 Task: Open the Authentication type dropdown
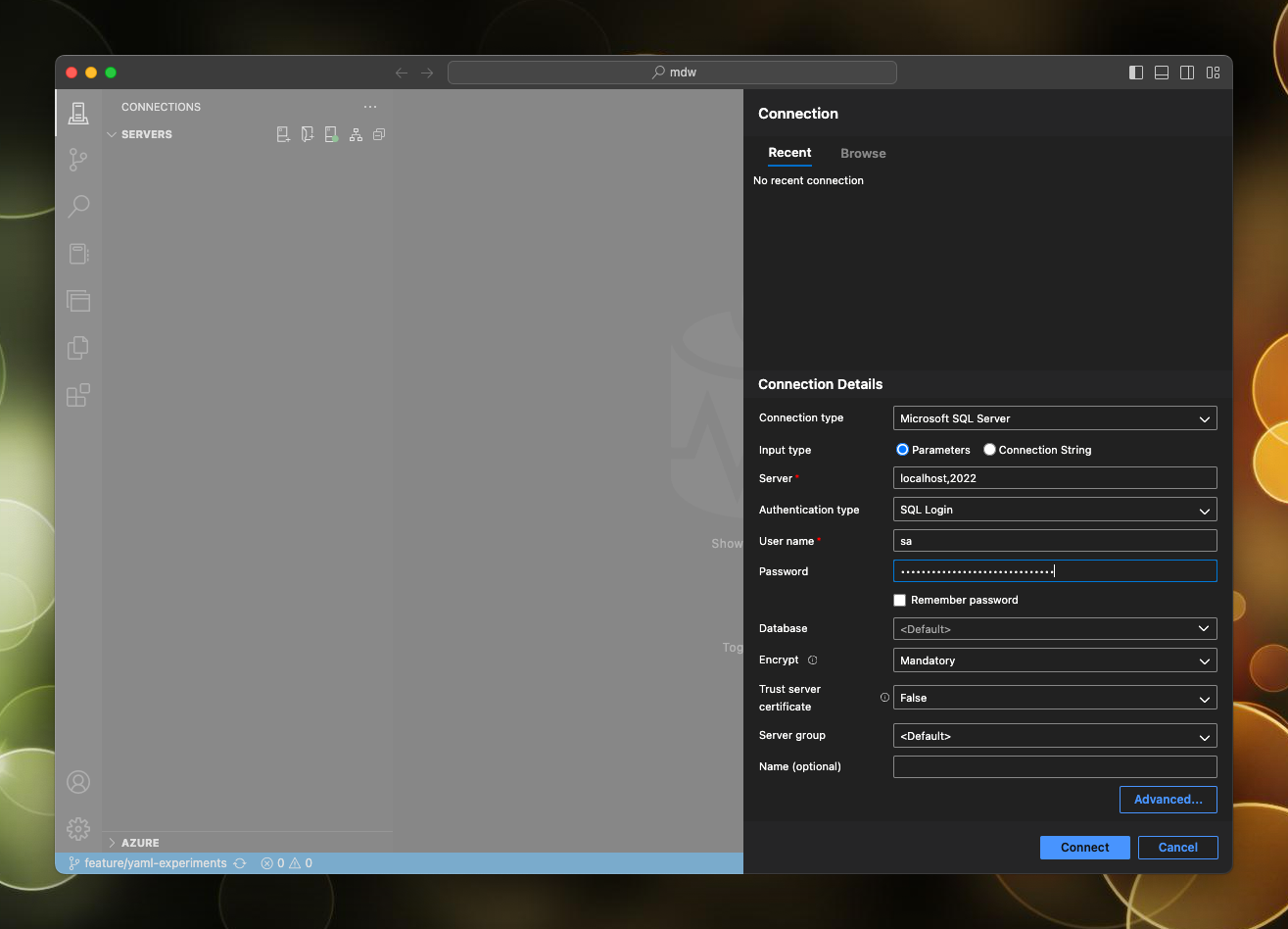point(1055,510)
